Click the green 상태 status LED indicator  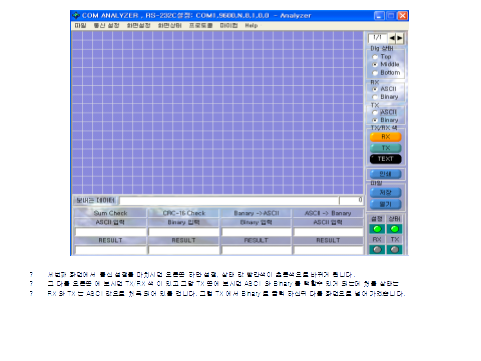pyautogui.click(x=394, y=229)
